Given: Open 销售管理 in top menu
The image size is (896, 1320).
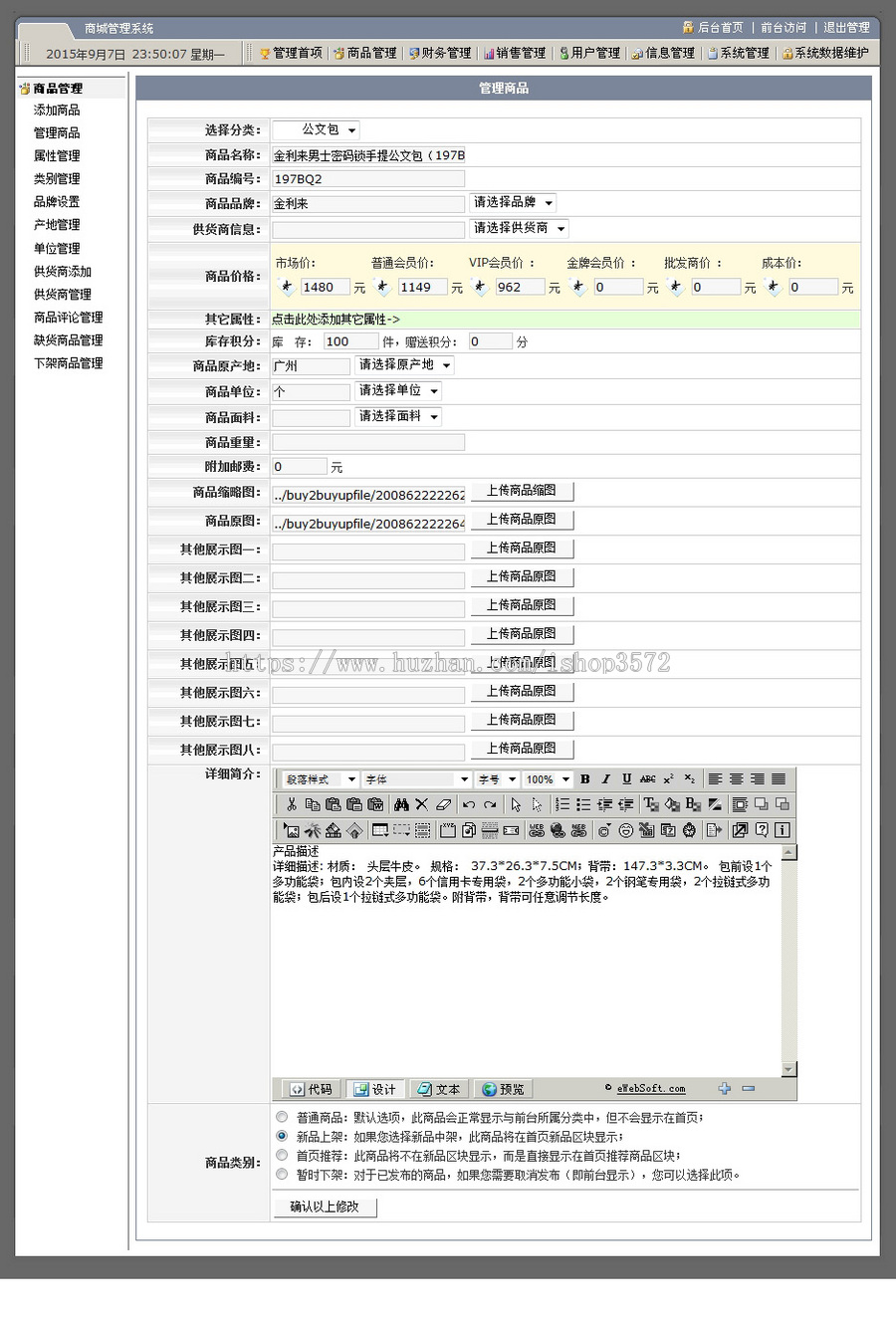Looking at the screenshot, I should 515,53.
